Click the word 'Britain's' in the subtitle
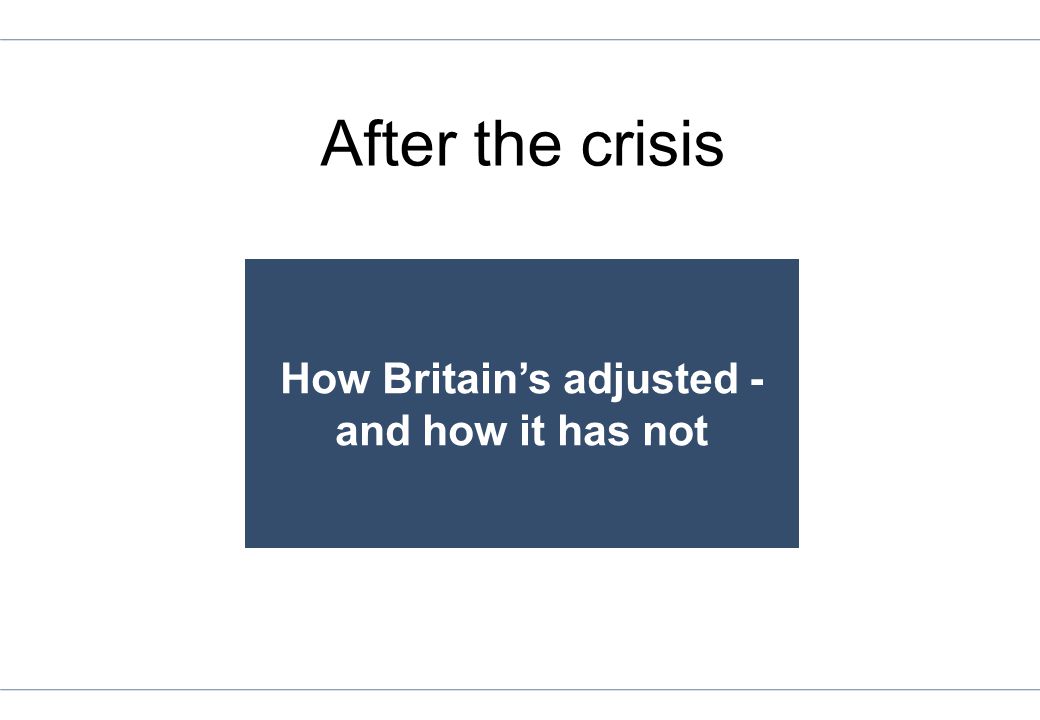Viewport: 1040px width, 720px height. (467, 379)
